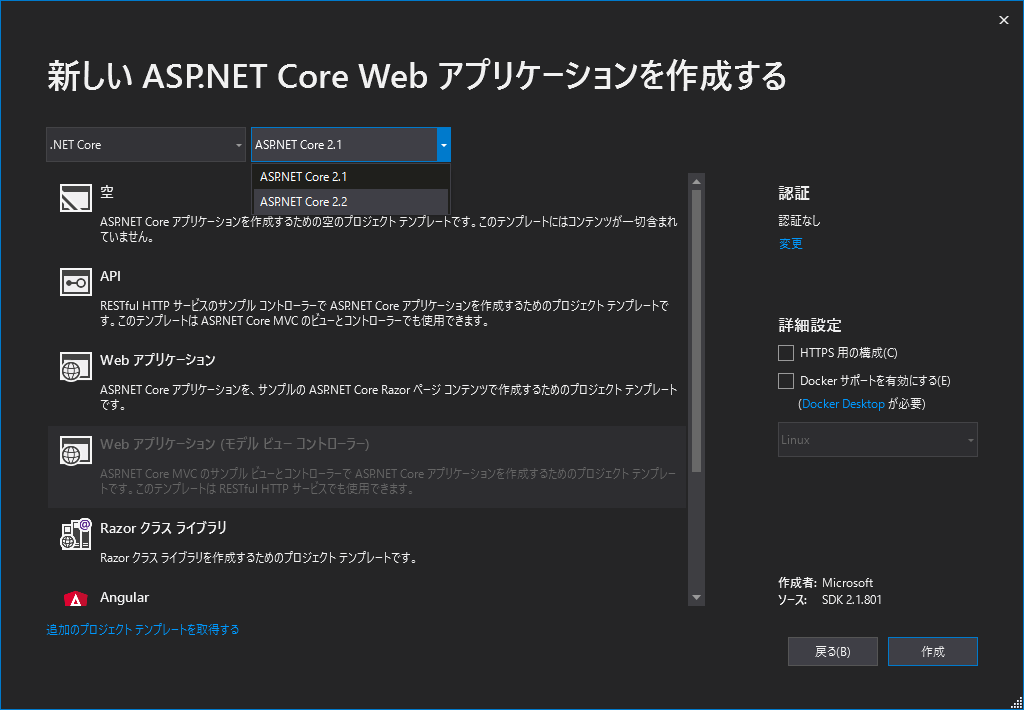Image resolution: width=1024 pixels, height=710 pixels.
Task: Click the Web アプリケーション (MVC) template icon
Action: (x=75, y=449)
